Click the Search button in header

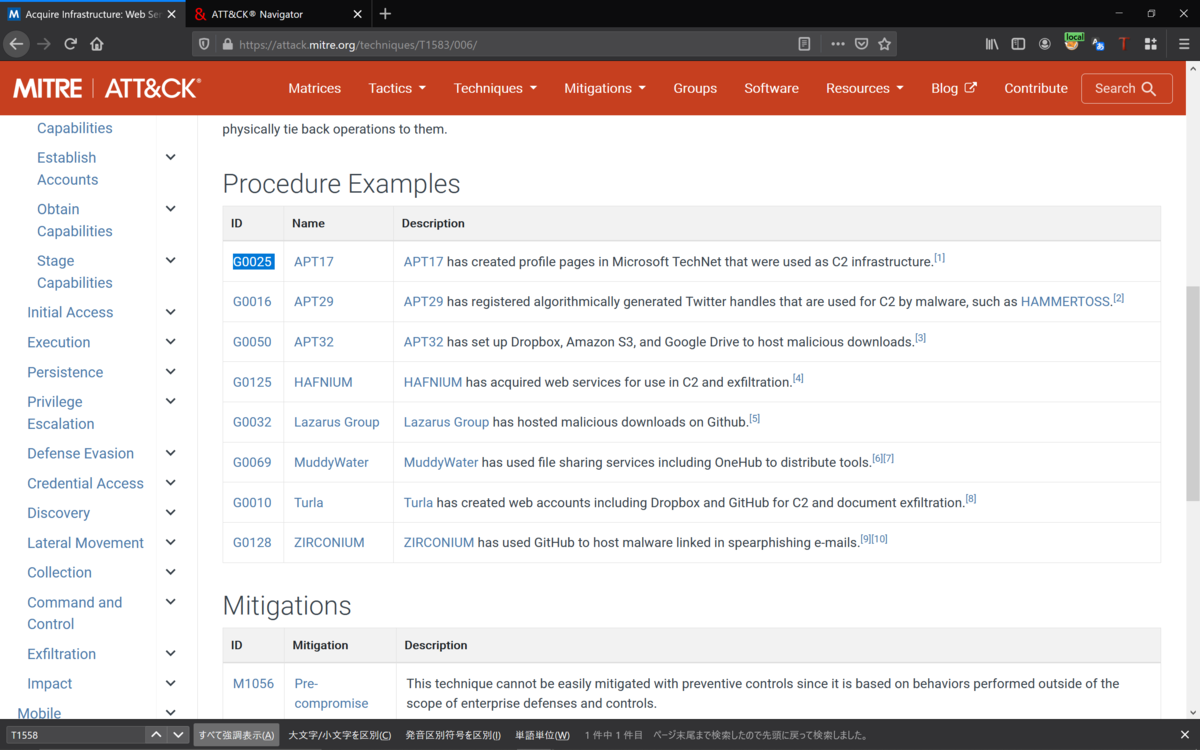click(1126, 88)
